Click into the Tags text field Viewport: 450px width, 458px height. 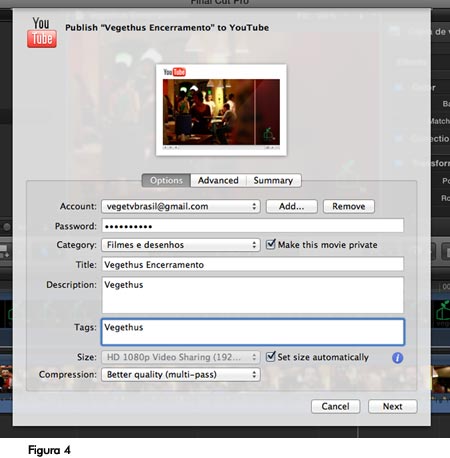tap(253, 332)
